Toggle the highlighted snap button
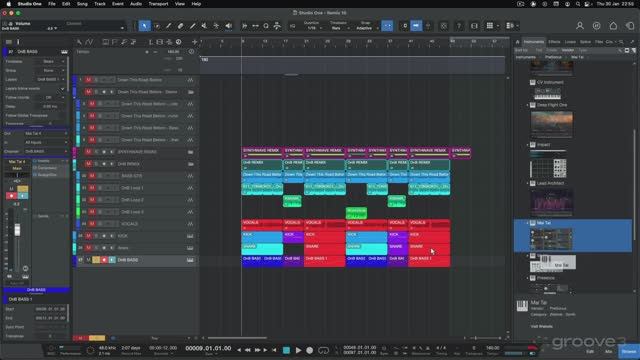This screenshot has height=360, width=640. [387, 26]
